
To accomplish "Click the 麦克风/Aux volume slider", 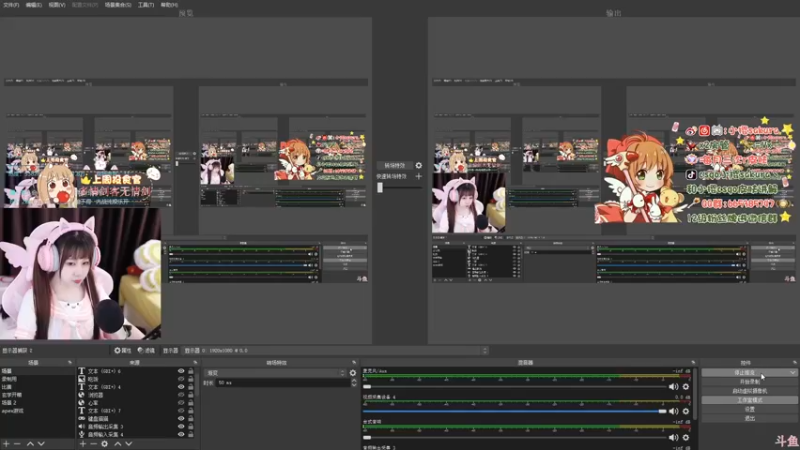I will (514, 387).
